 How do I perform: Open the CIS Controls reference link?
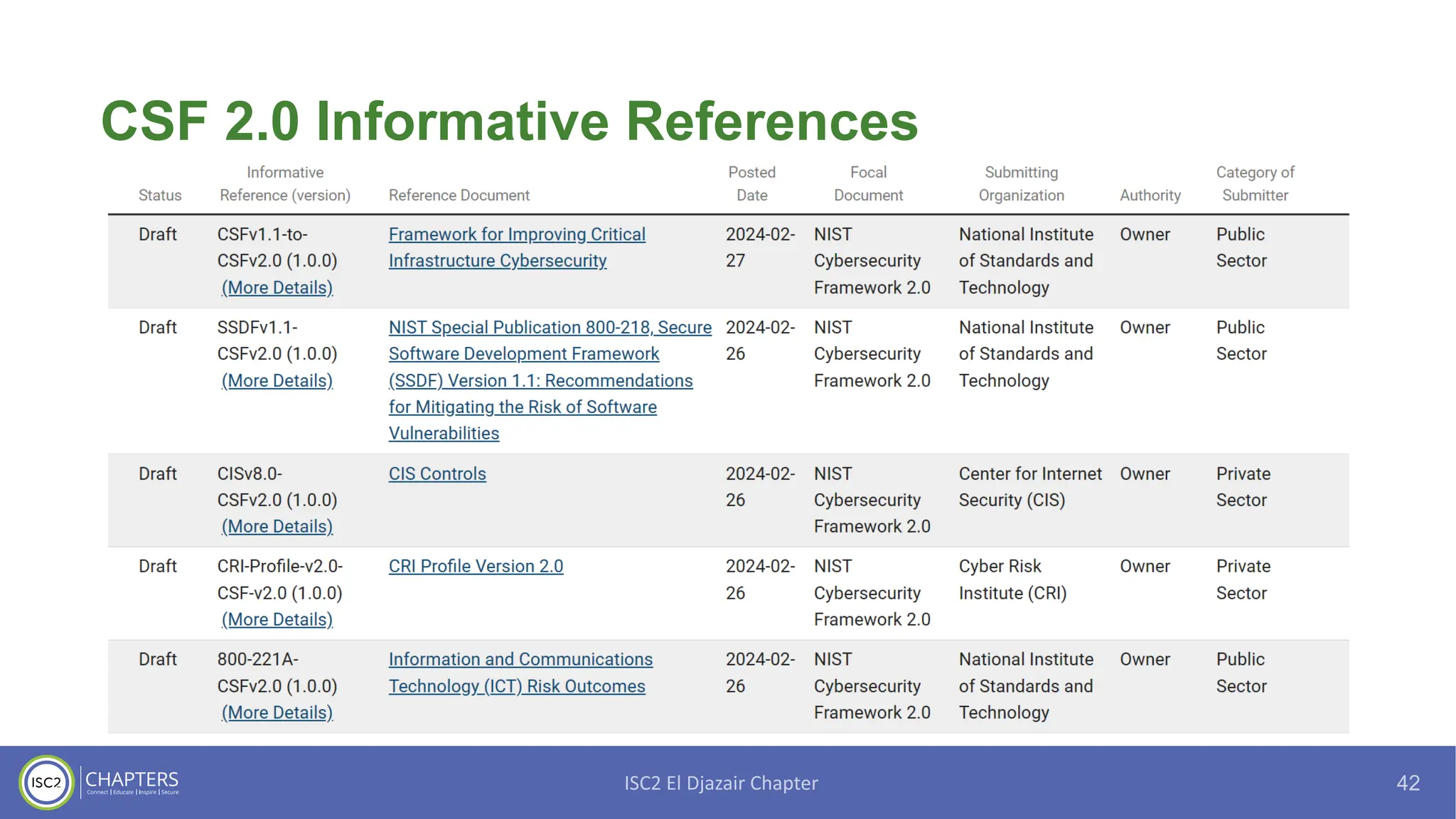click(437, 474)
